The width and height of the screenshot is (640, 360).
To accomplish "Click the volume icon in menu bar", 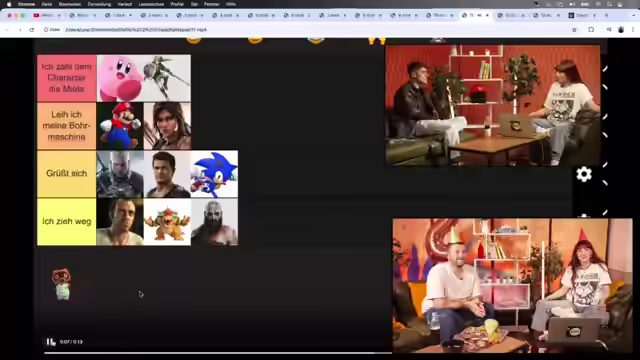I will tap(572, 4).
